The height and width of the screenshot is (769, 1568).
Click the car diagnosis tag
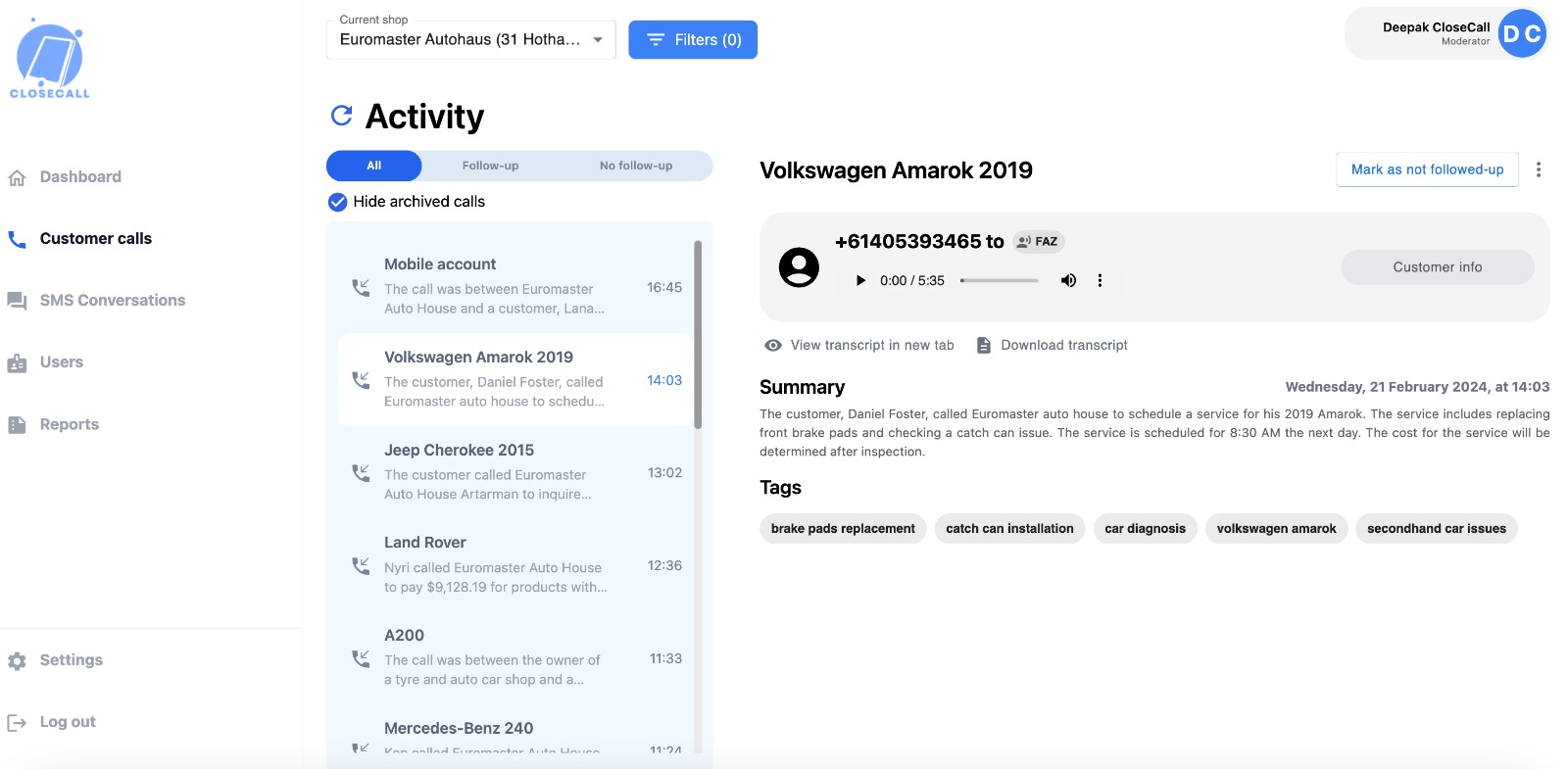click(x=1145, y=529)
